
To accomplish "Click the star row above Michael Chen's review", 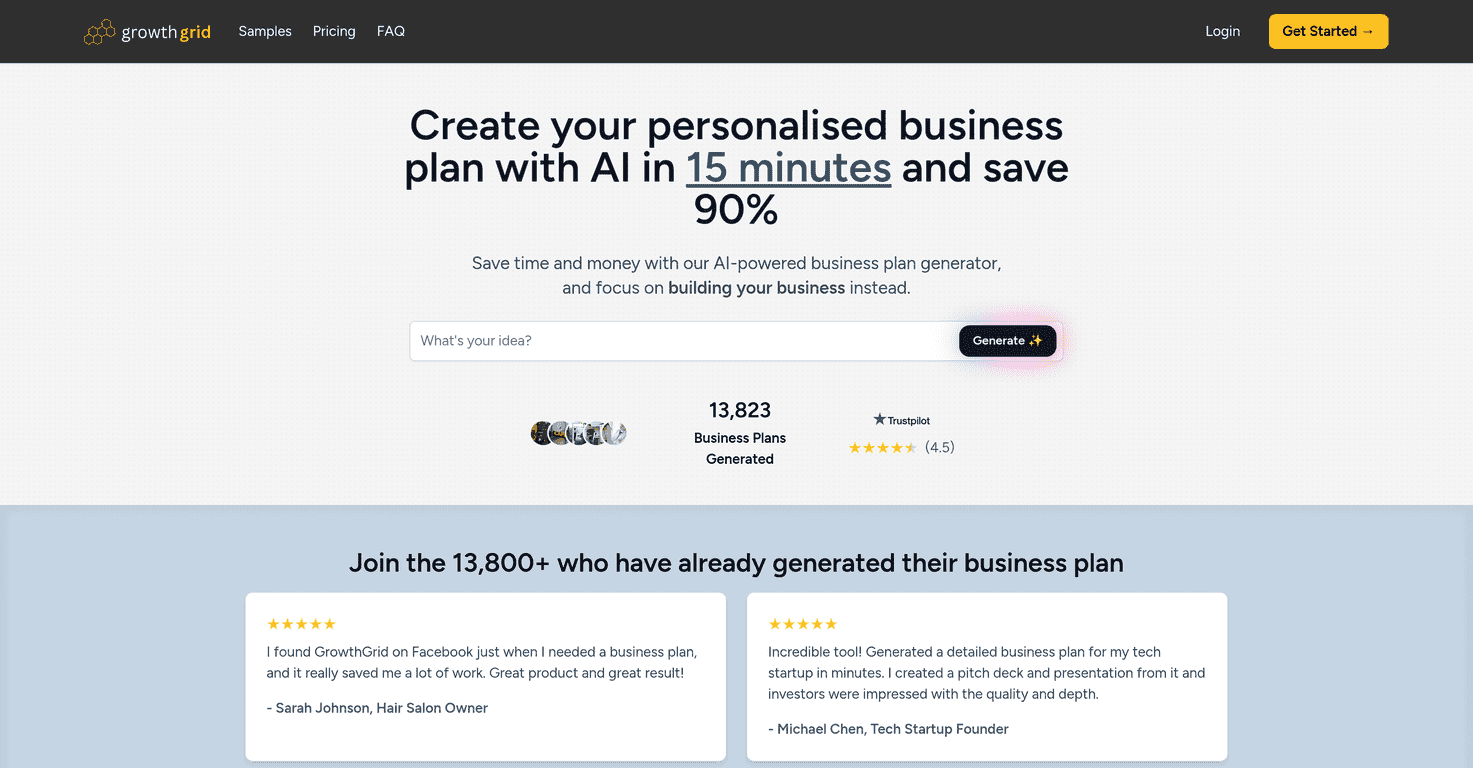I will point(802,623).
